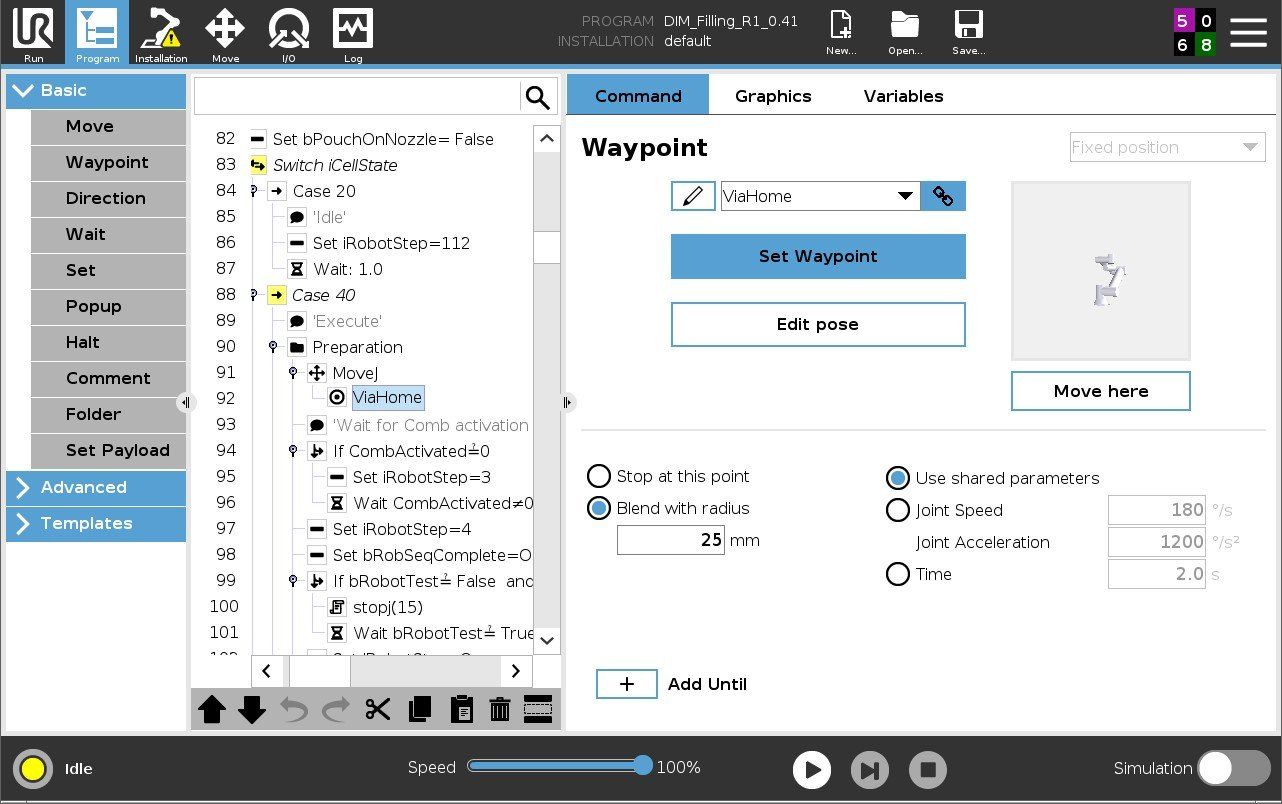Click the robot state Idle indicator
1282x804 pixels.
tap(33, 768)
